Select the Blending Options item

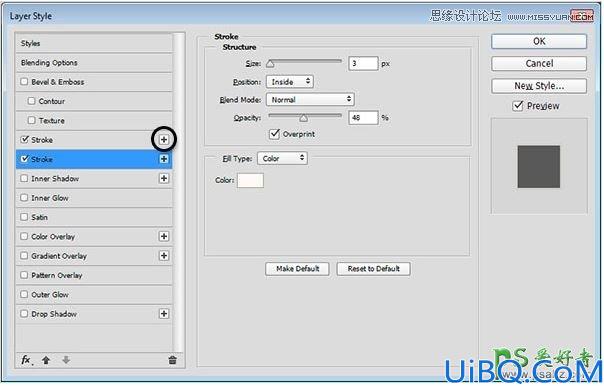click(94, 62)
